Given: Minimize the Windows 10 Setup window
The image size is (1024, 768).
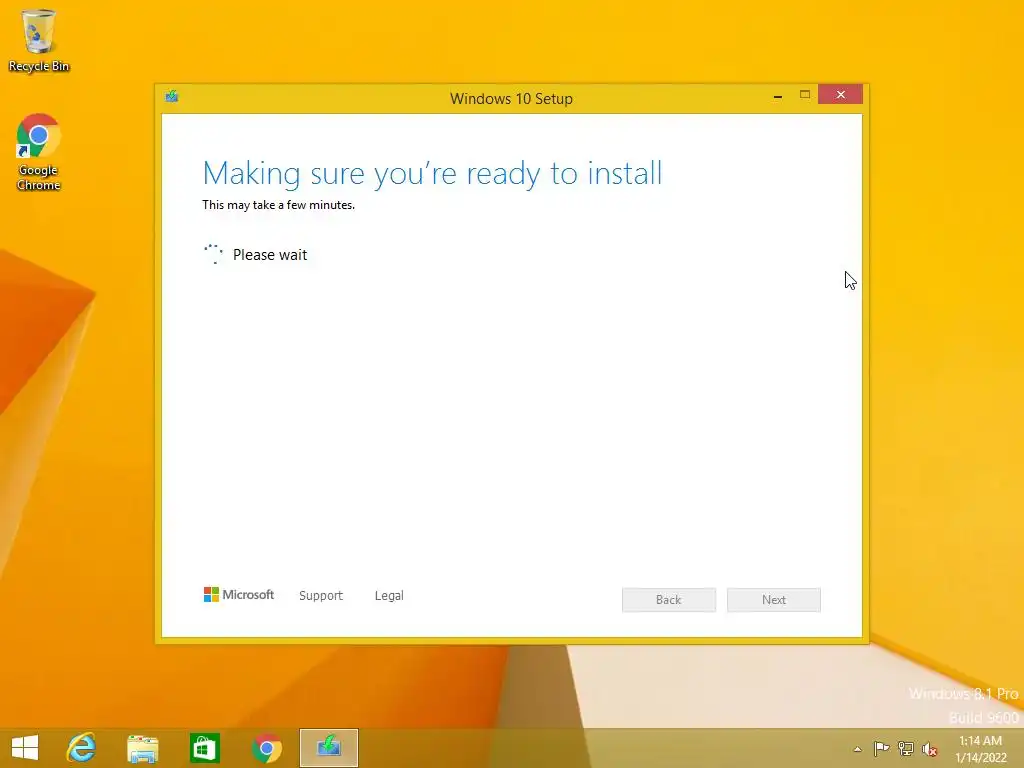Looking at the screenshot, I should (778, 95).
